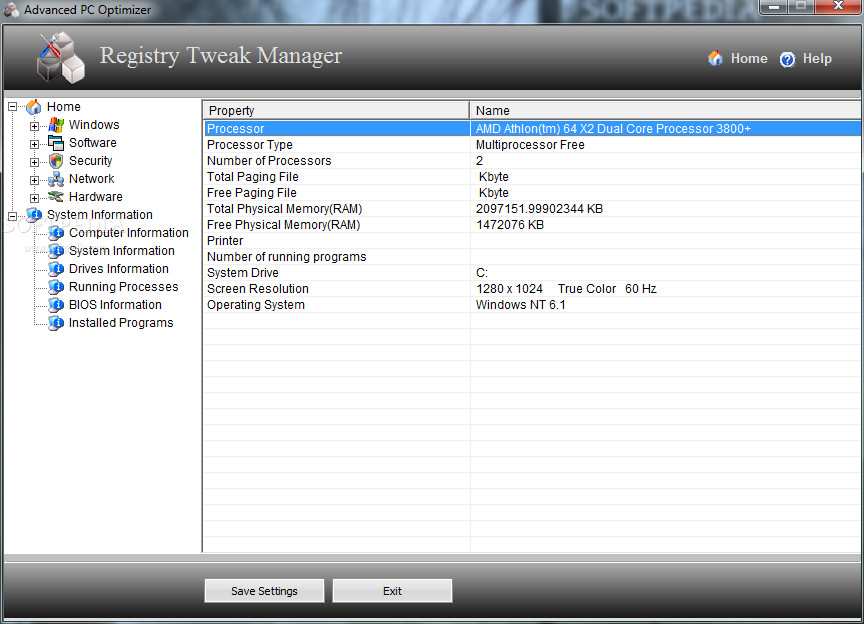Select Computer Information in the tree
The height and width of the screenshot is (624, 864).
(128, 233)
